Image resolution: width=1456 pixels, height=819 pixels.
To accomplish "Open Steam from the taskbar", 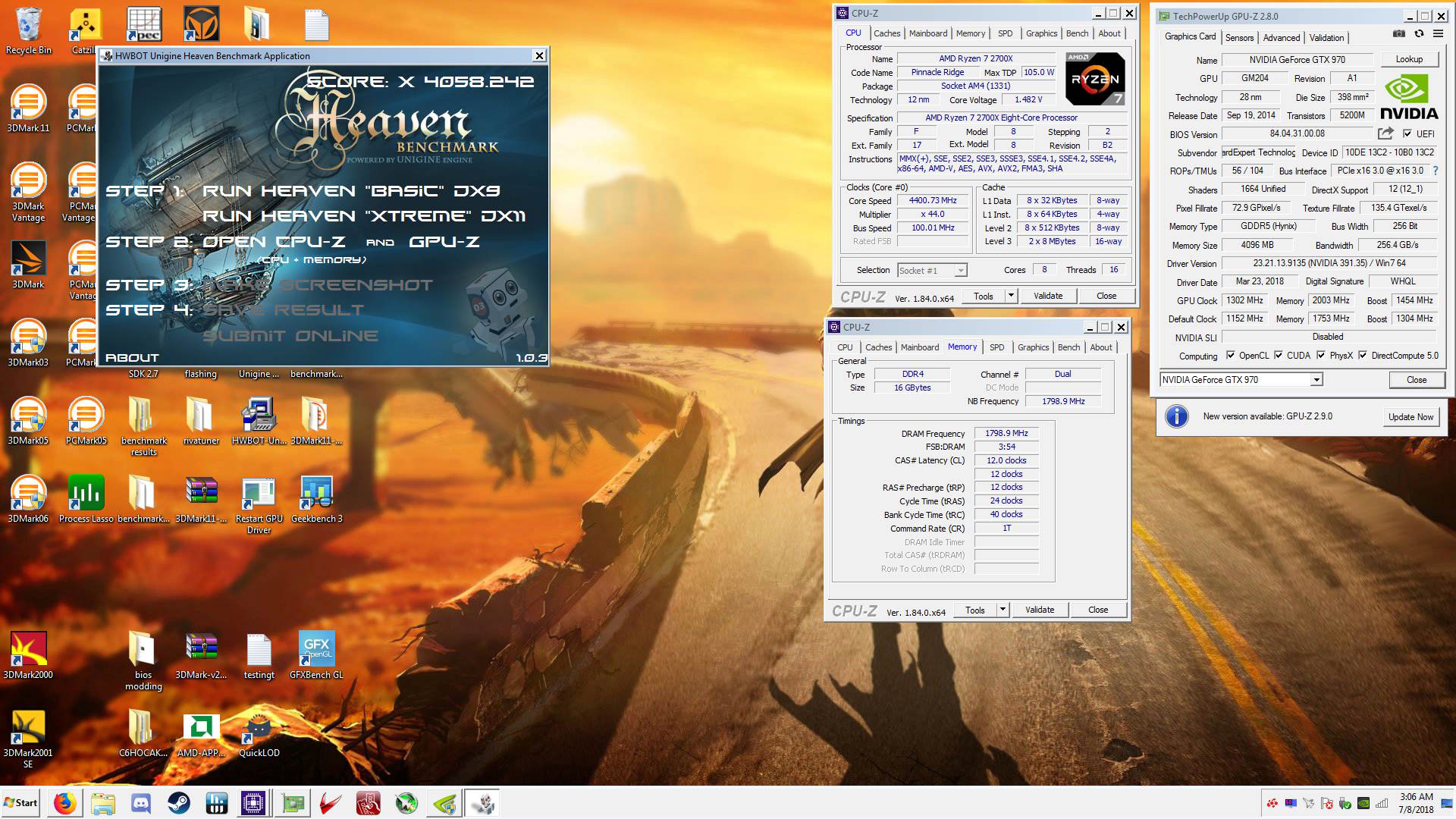I will pos(178,803).
